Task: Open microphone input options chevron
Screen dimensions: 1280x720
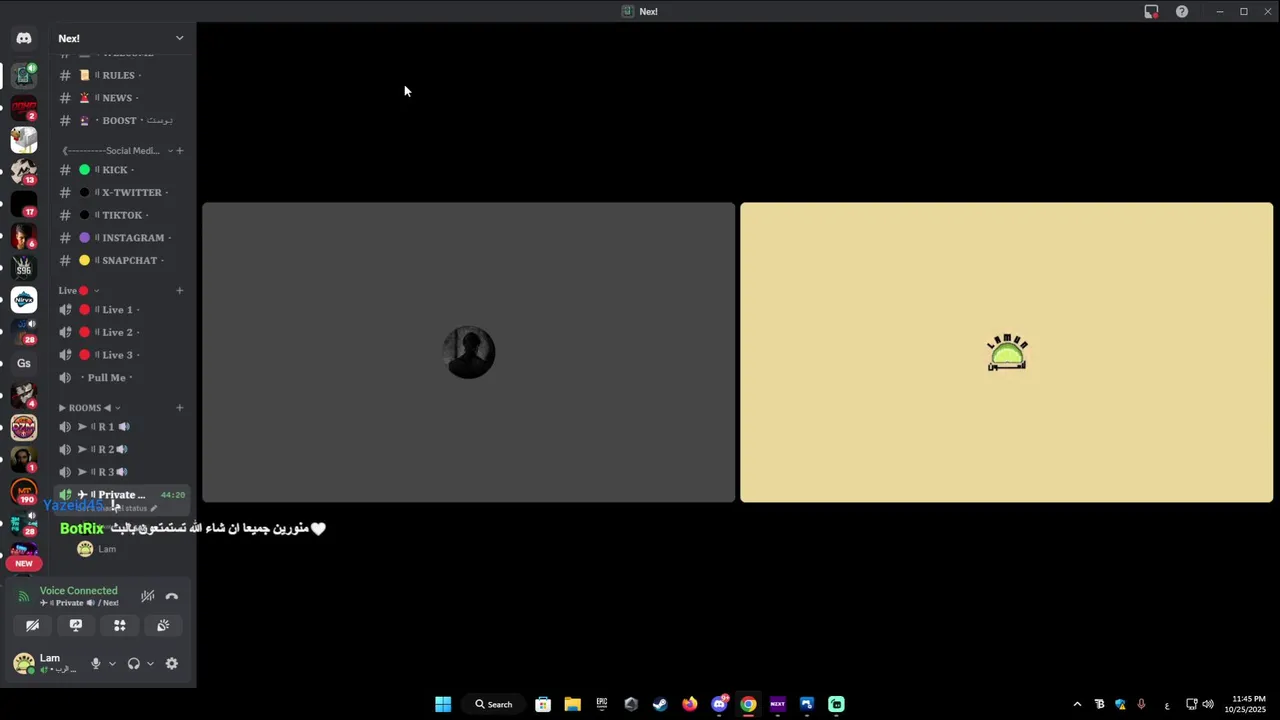Action: [112, 663]
